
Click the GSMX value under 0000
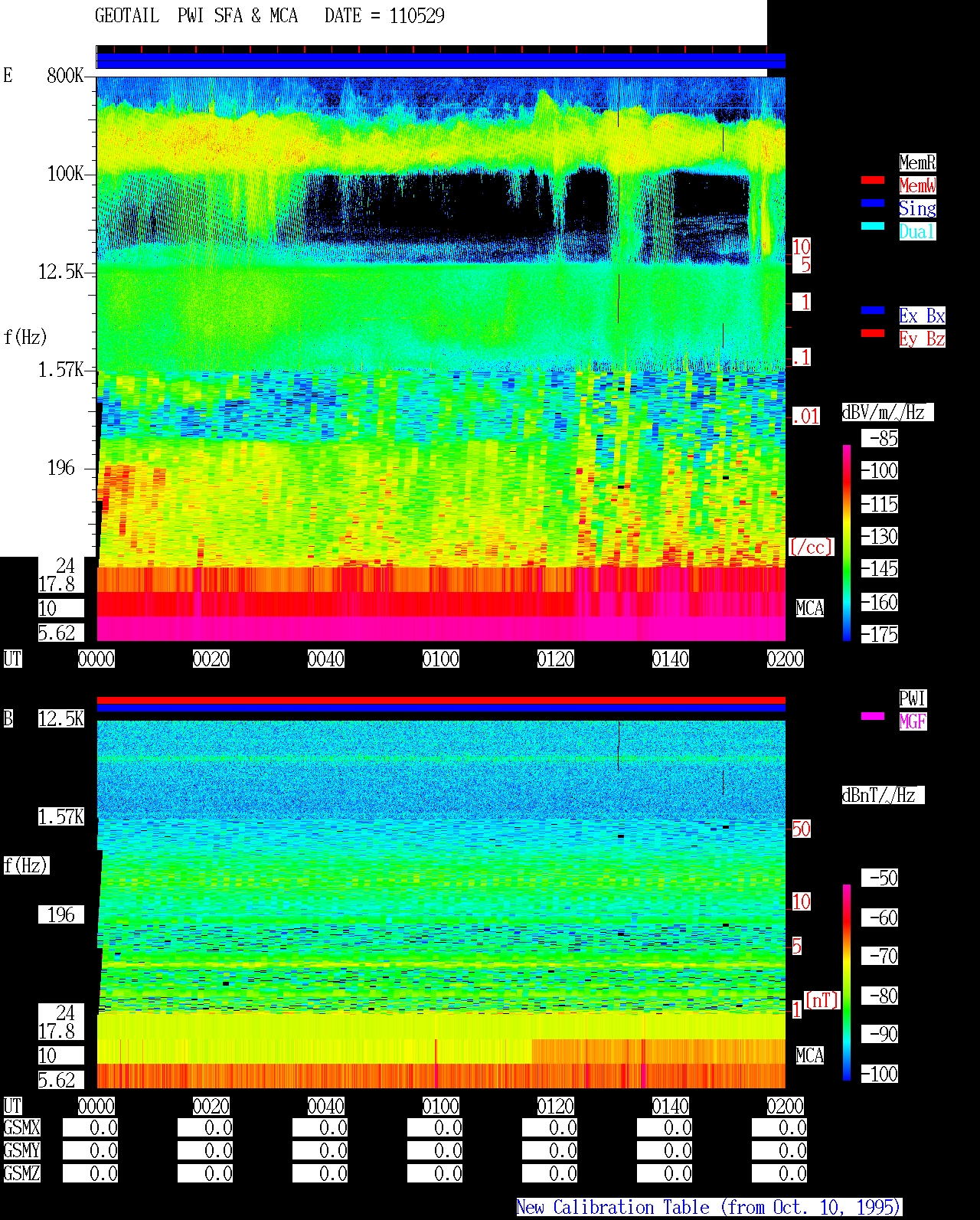(x=90, y=1127)
